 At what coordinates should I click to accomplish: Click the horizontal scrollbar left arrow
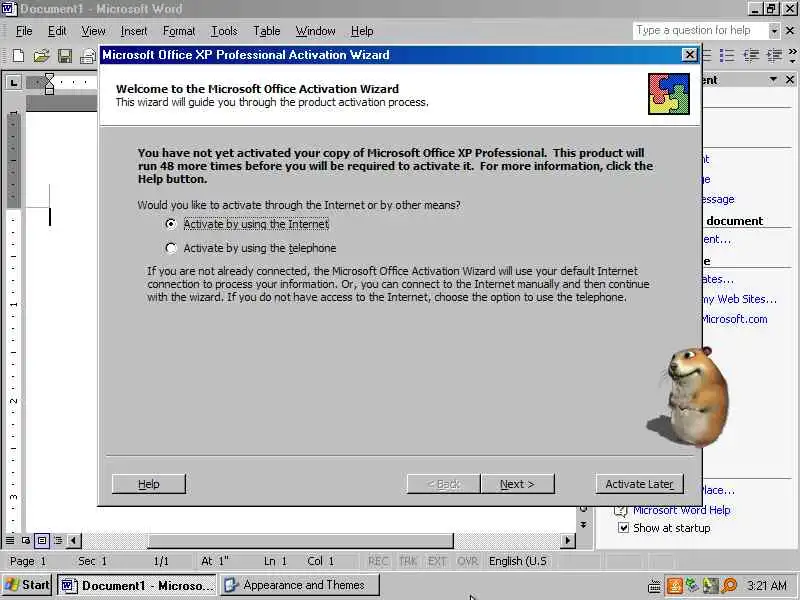tap(73, 540)
